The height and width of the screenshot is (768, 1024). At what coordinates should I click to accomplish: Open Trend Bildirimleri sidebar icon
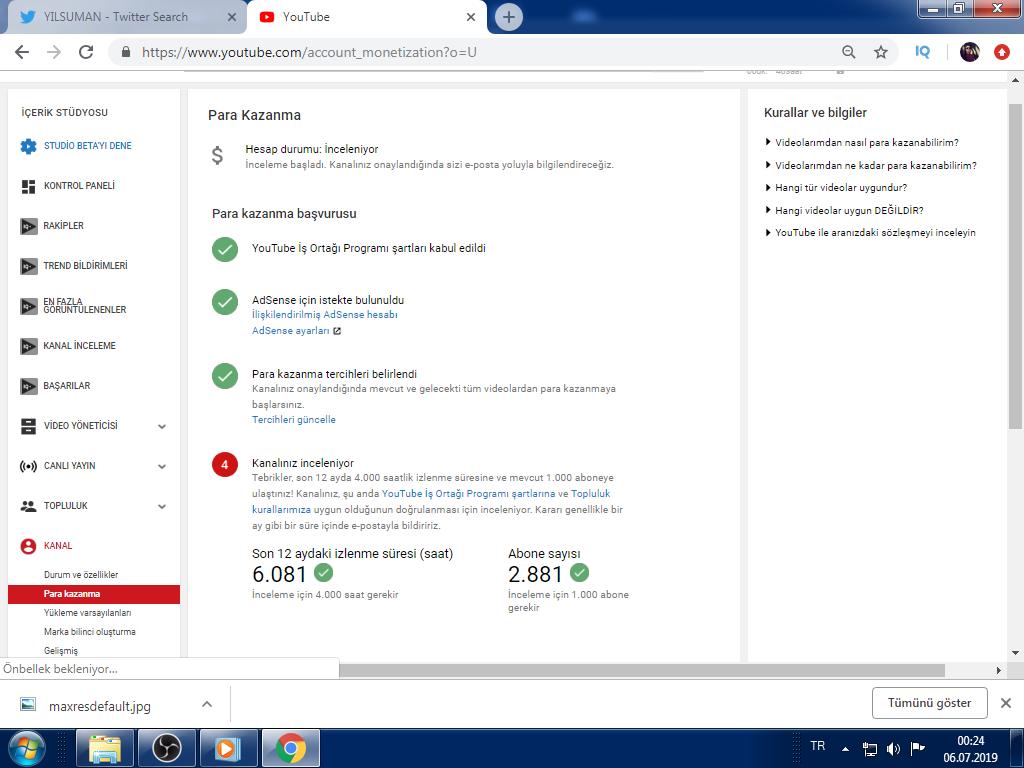point(29,266)
